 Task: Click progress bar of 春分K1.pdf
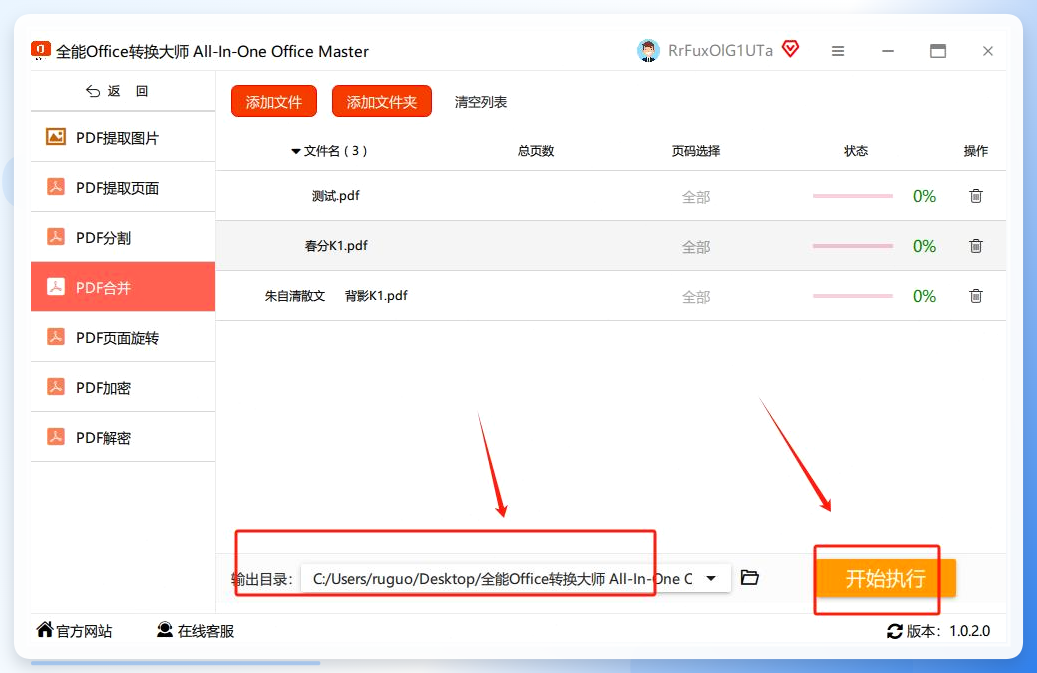point(852,246)
